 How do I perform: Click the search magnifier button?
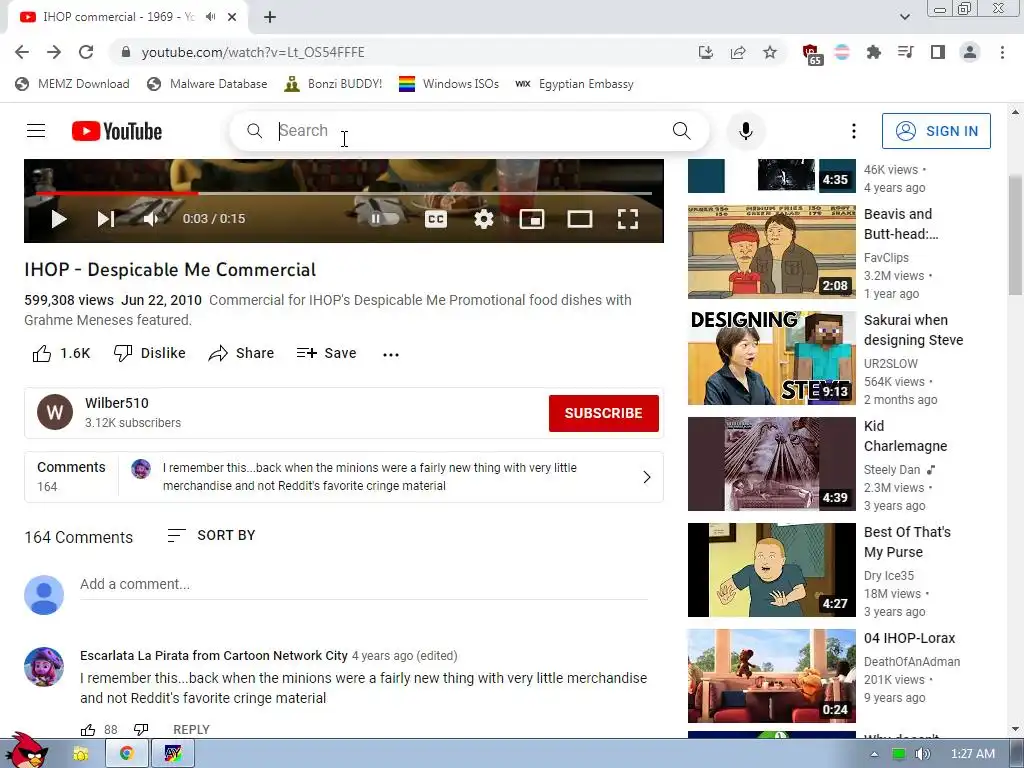(x=681, y=131)
